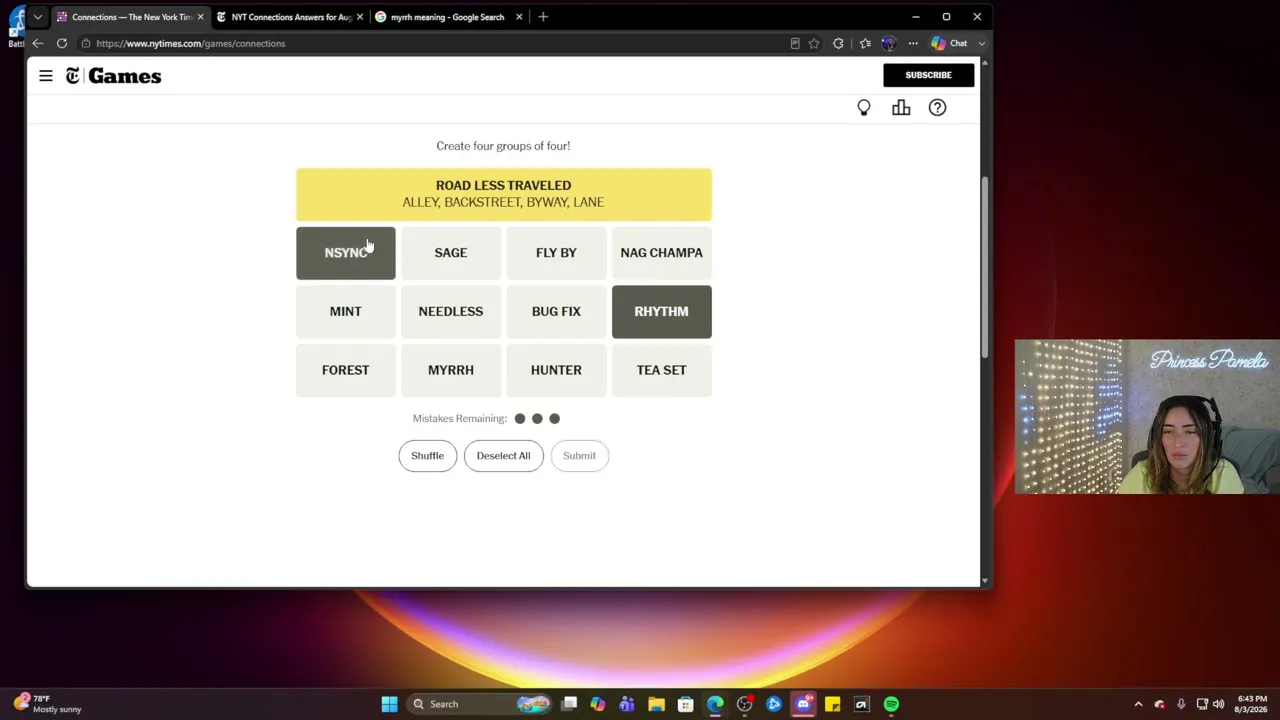
Task: Open Microsoft Teams on the taskbar
Action: [627, 704]
